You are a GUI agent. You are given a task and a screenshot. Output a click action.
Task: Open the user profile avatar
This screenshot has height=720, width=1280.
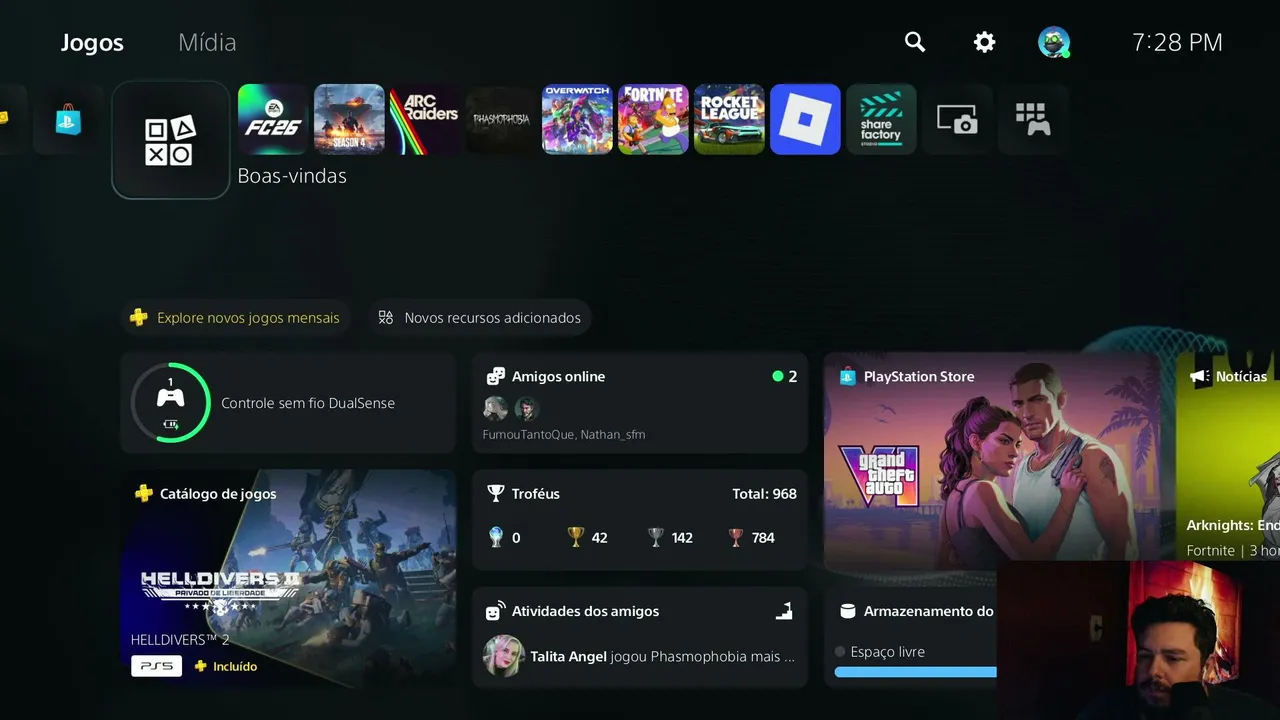point(1054,42)
